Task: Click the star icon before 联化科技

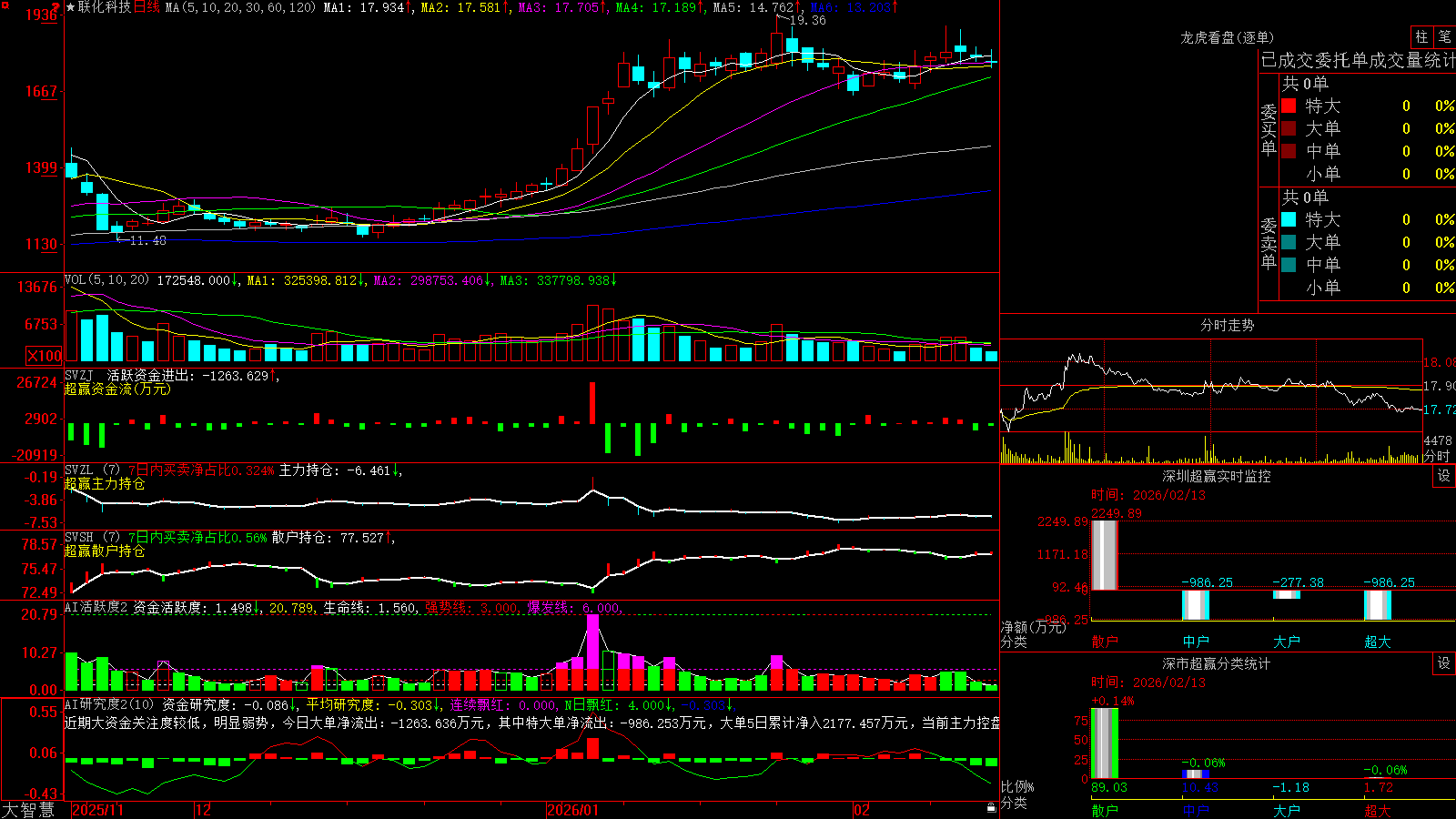Action: pos(71,7)
